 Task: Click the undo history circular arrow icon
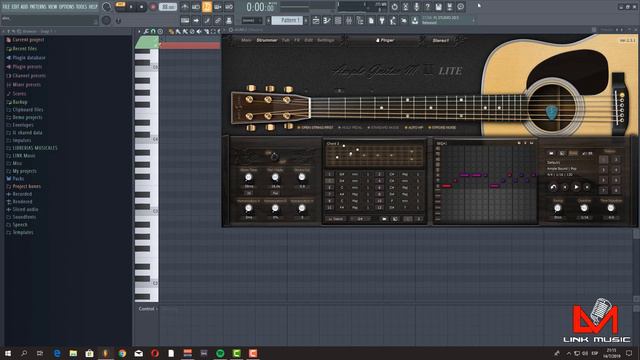click(x=394, y=7)
